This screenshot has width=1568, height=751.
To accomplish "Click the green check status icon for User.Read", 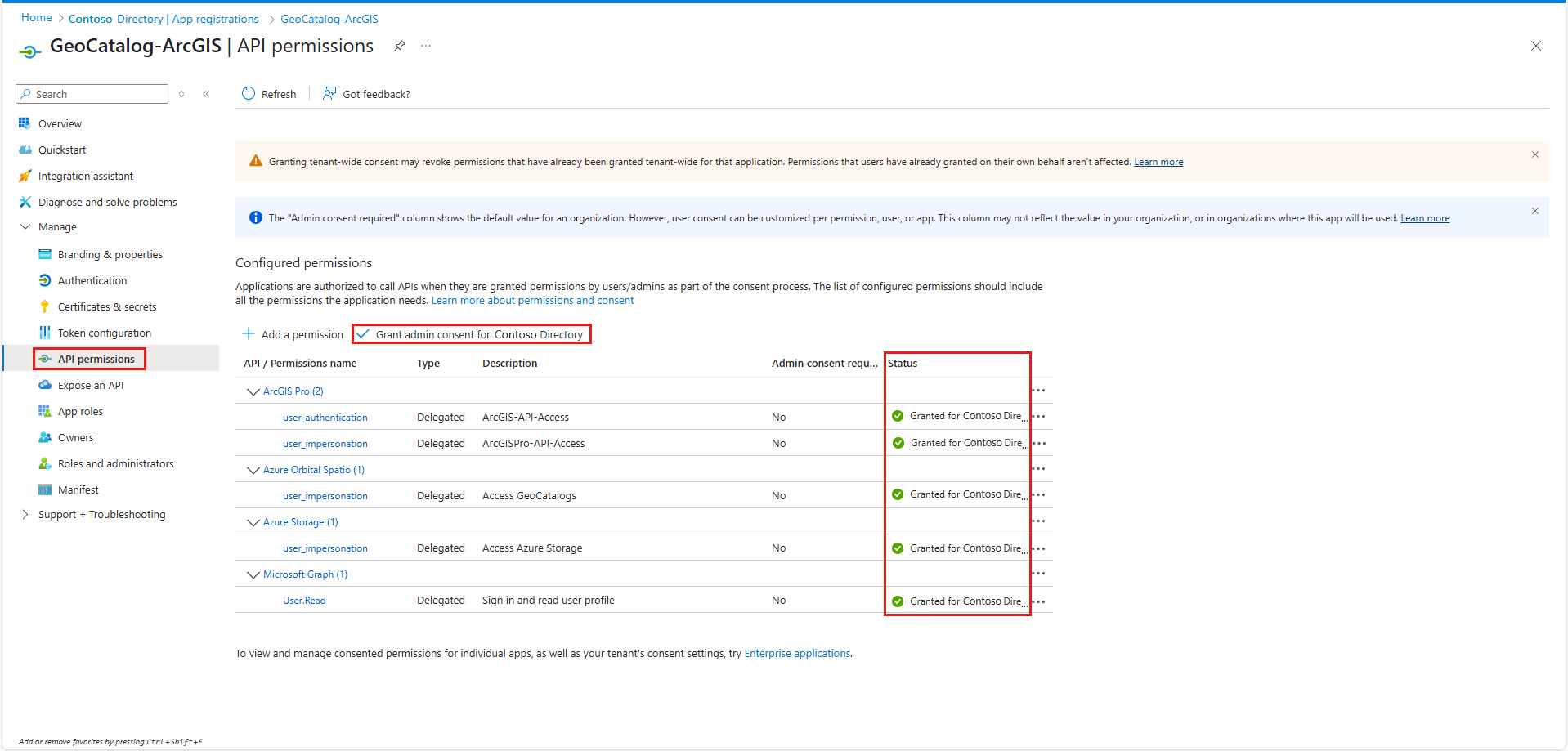I will pos(898,601).
